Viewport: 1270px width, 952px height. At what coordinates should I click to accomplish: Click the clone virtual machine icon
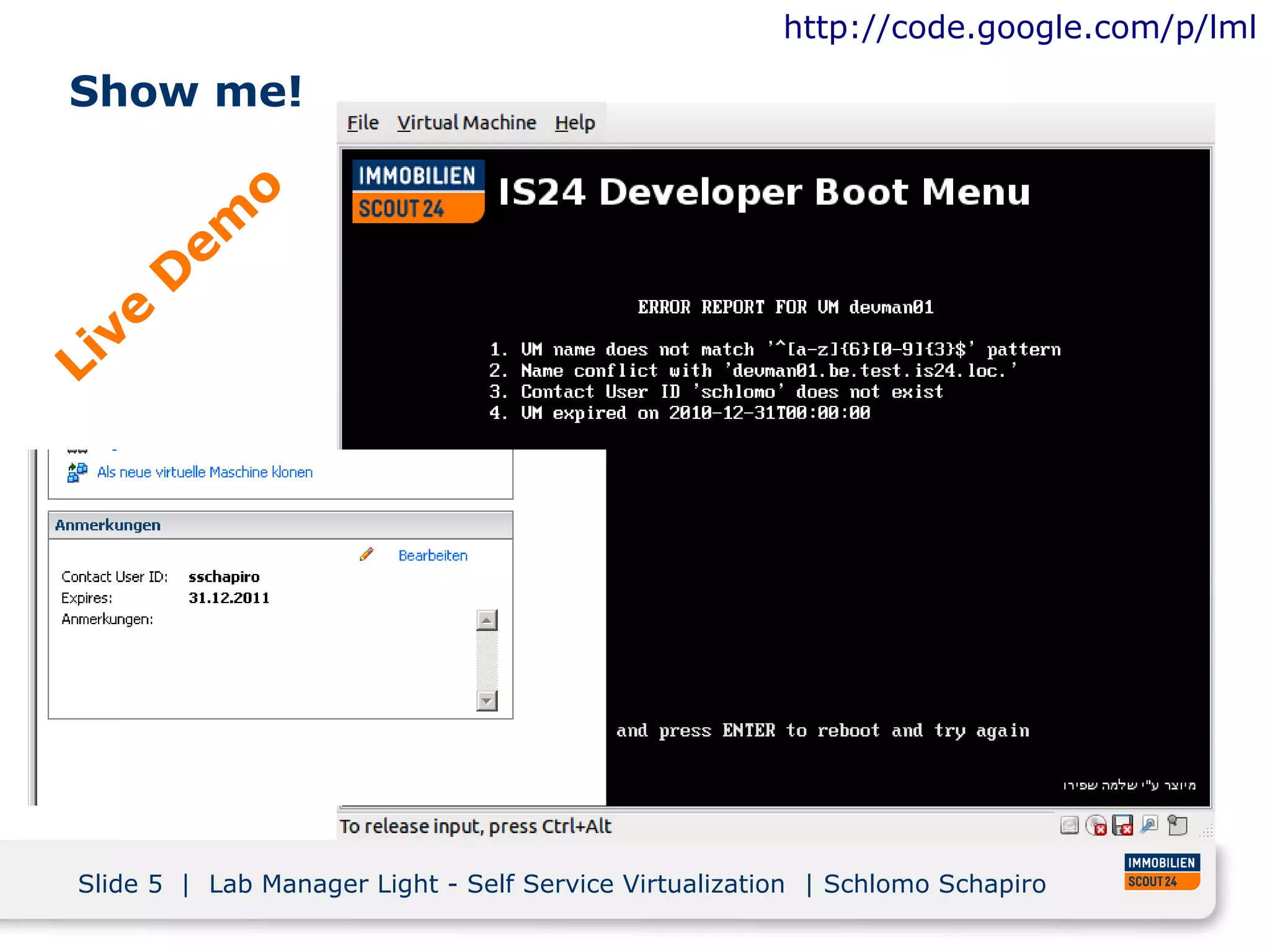(77, 472)
